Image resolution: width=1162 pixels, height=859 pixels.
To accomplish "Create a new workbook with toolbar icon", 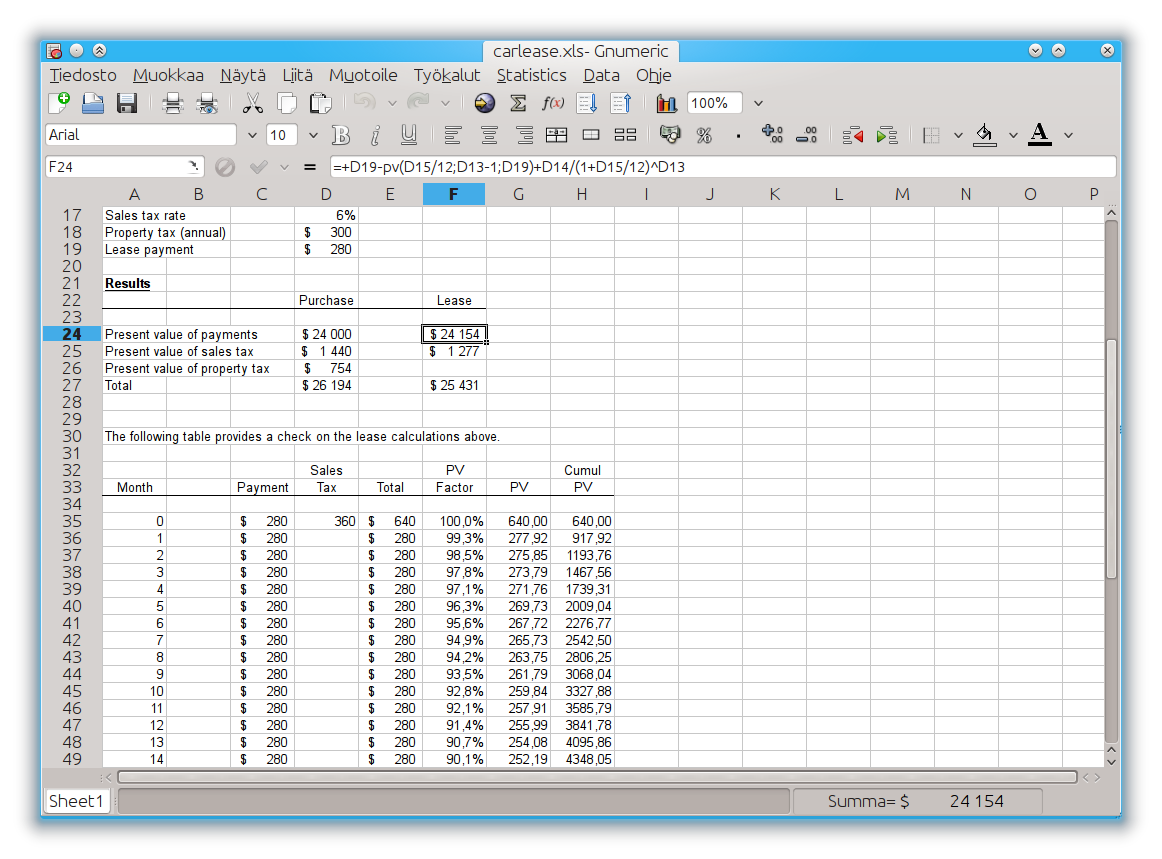I will coord(59,103).
